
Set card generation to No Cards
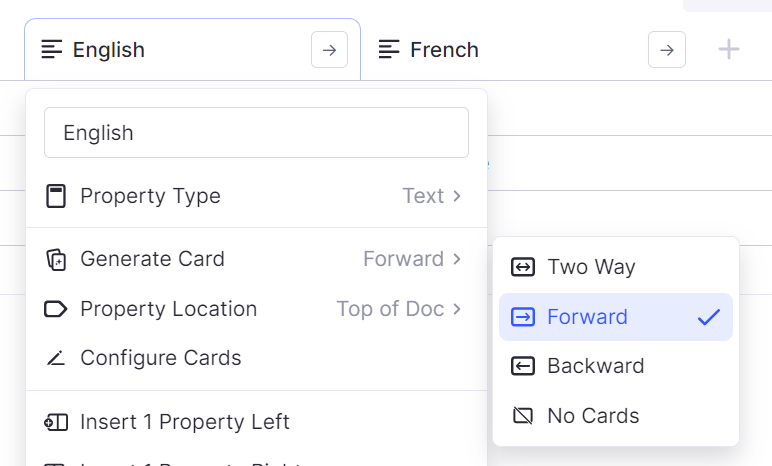616,416
